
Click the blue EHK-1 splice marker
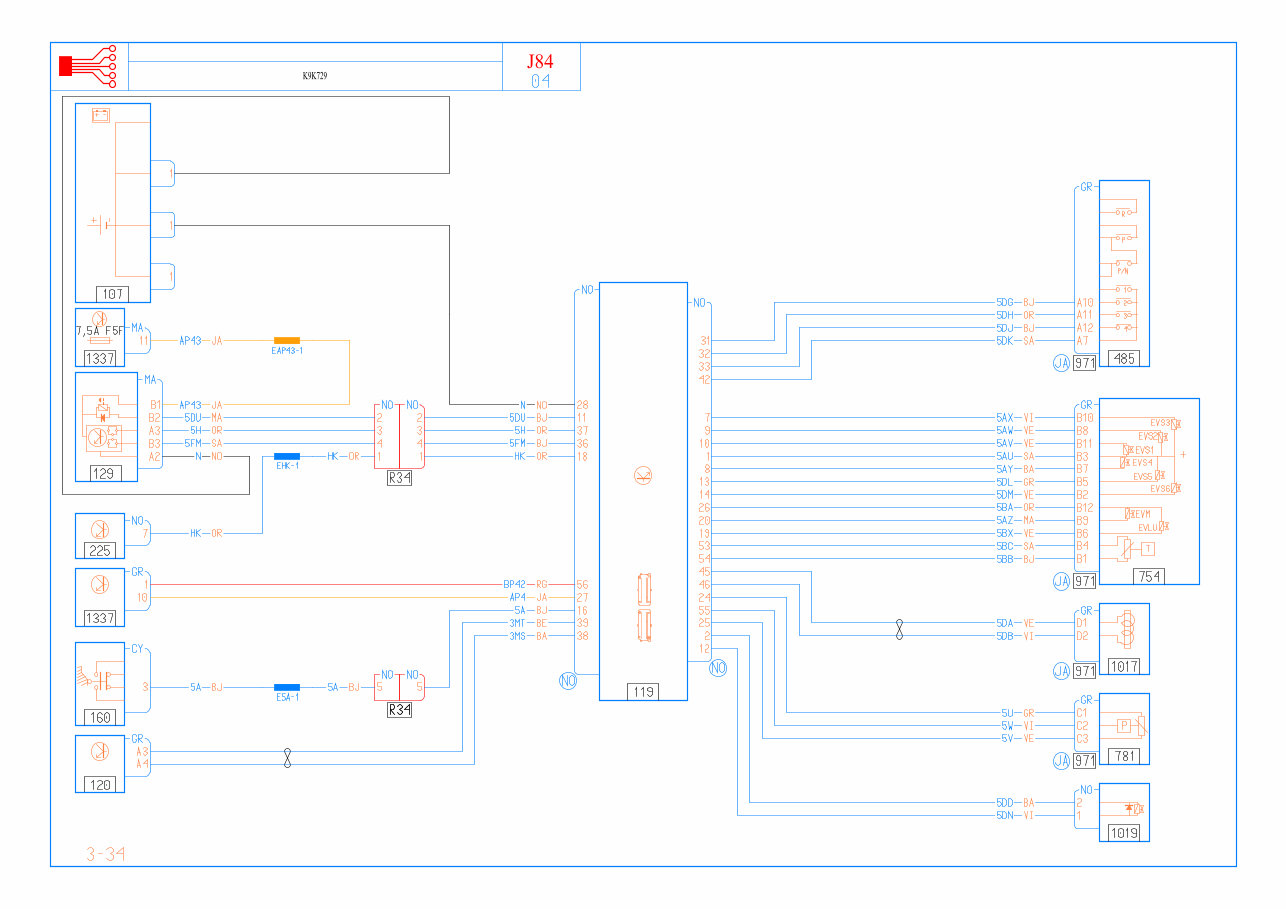click(287, 457)
